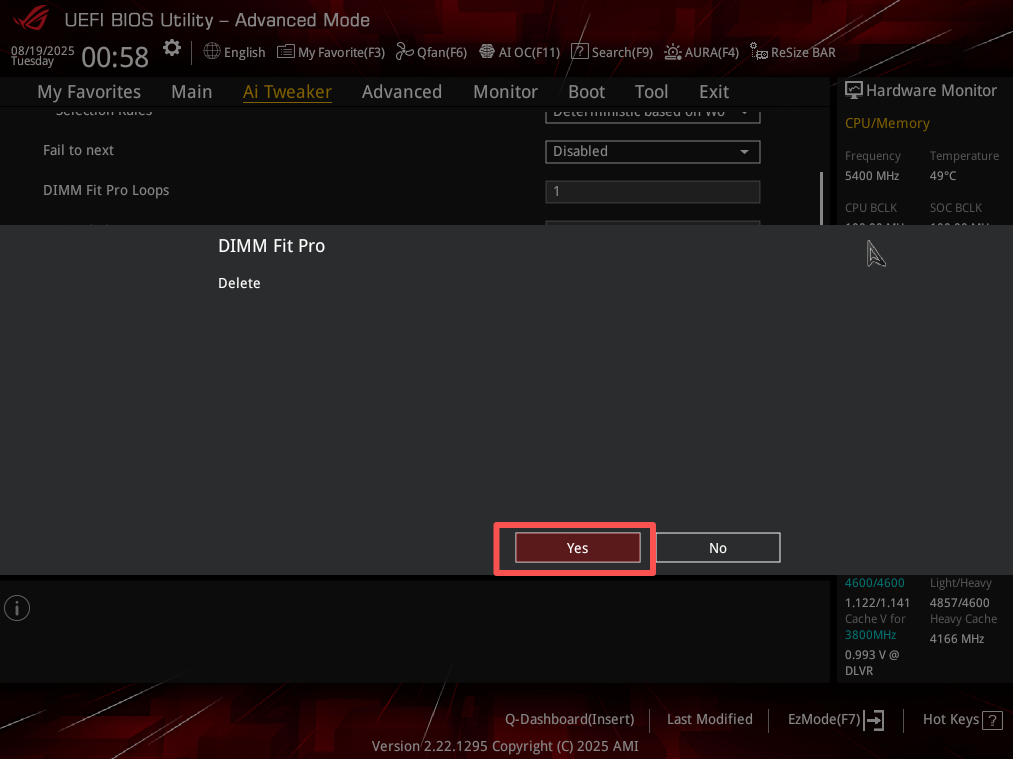This screenshot has height=759, width=1013.
Task: Switch to EzMode(F7)
Action: tap(824, 719)
